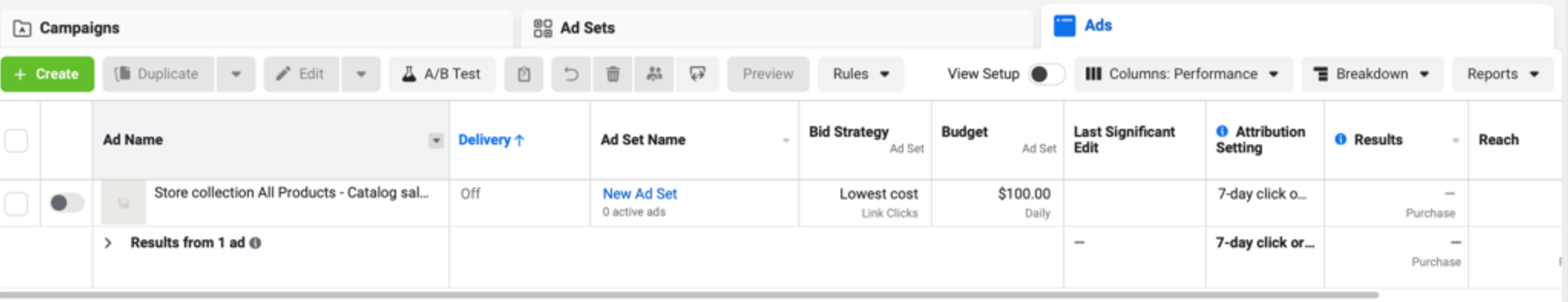Screen dimensions: 1568x302
Task: Click the Attribution Setting info icon
Action: (x=1222, y=131)
